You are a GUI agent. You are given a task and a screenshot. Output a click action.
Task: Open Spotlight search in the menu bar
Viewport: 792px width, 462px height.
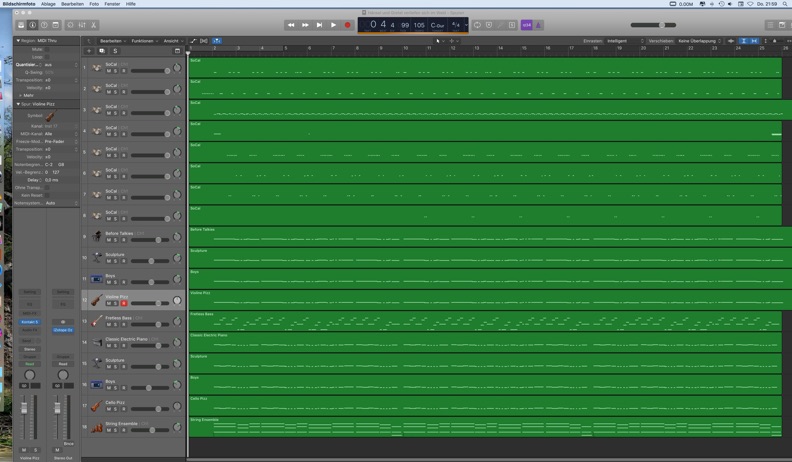pos(785,4)
